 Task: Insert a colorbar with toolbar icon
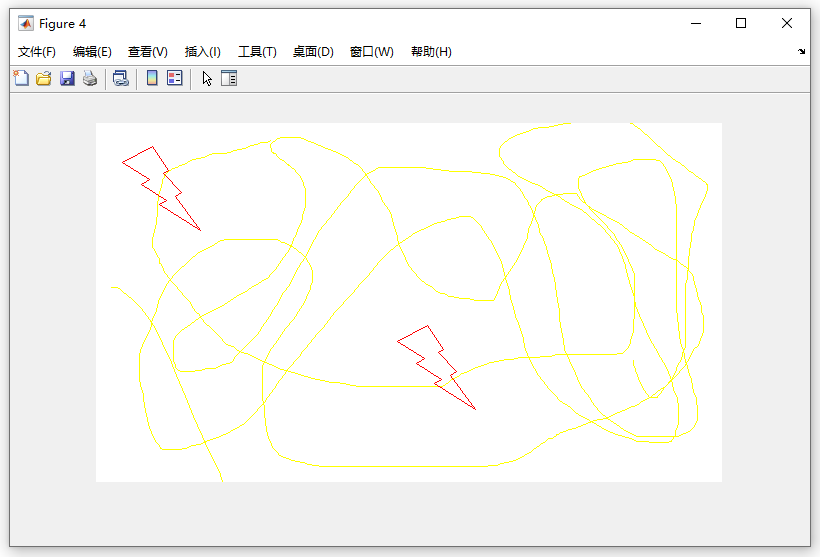[152, 78]
